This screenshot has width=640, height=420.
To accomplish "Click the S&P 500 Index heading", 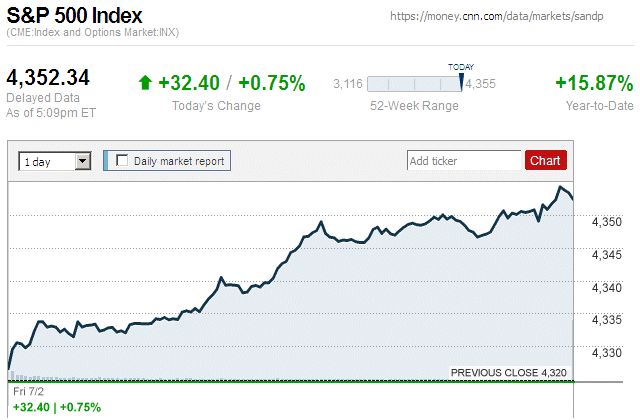I will (x=75, y=17).
